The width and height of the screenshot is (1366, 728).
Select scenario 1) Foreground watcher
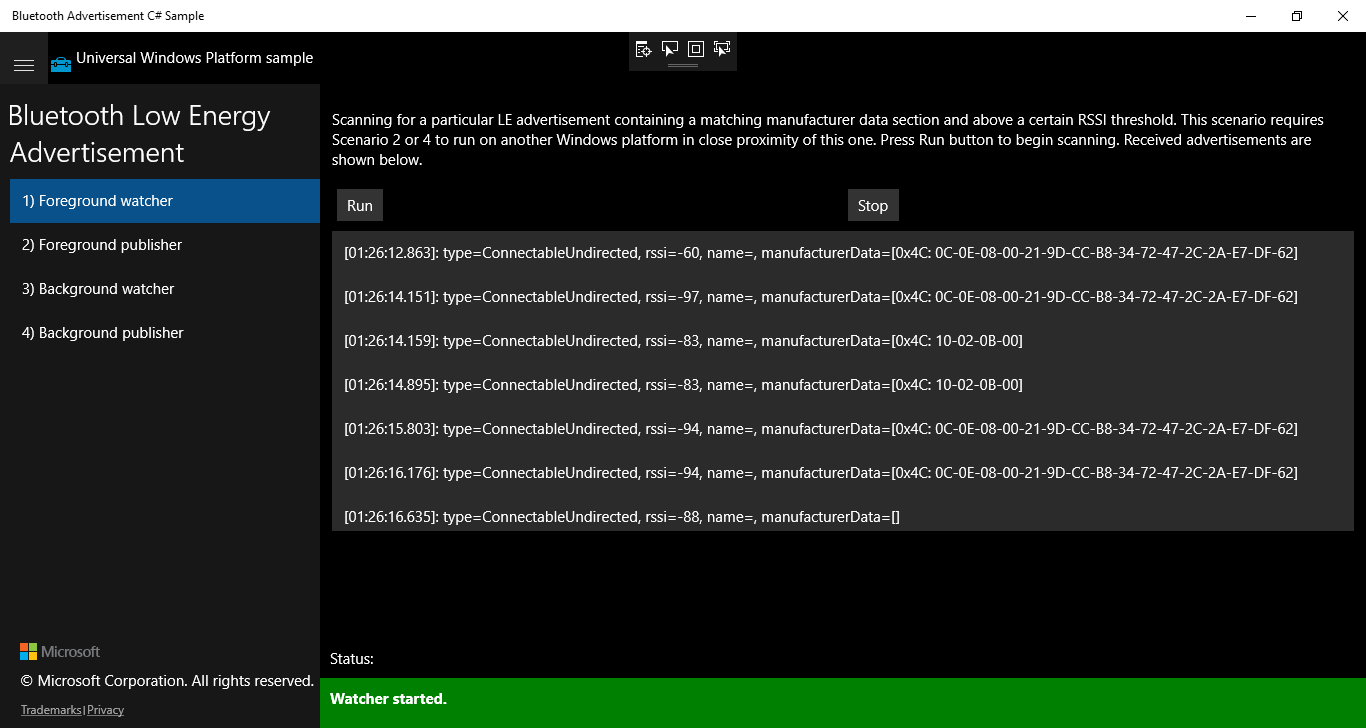coord(165,201)
